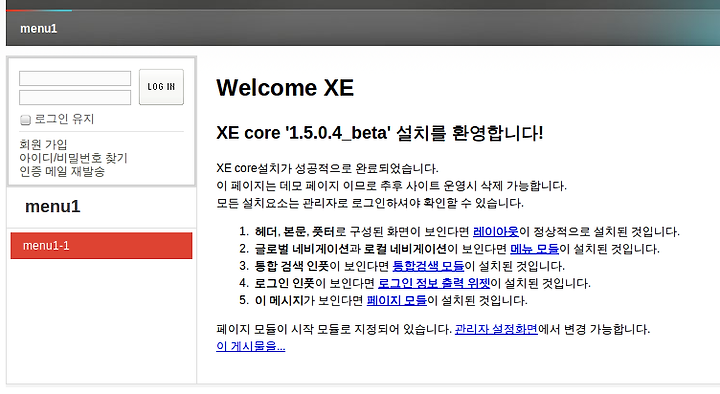The image size is (720, 394).
Task: Open the 회원 가입 link
Action: [43, 145]
